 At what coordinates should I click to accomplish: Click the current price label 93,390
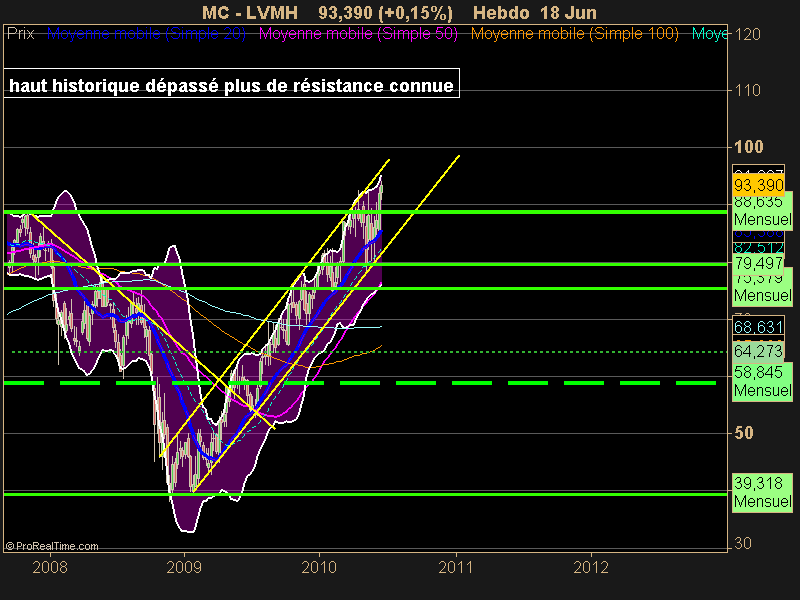759,185
